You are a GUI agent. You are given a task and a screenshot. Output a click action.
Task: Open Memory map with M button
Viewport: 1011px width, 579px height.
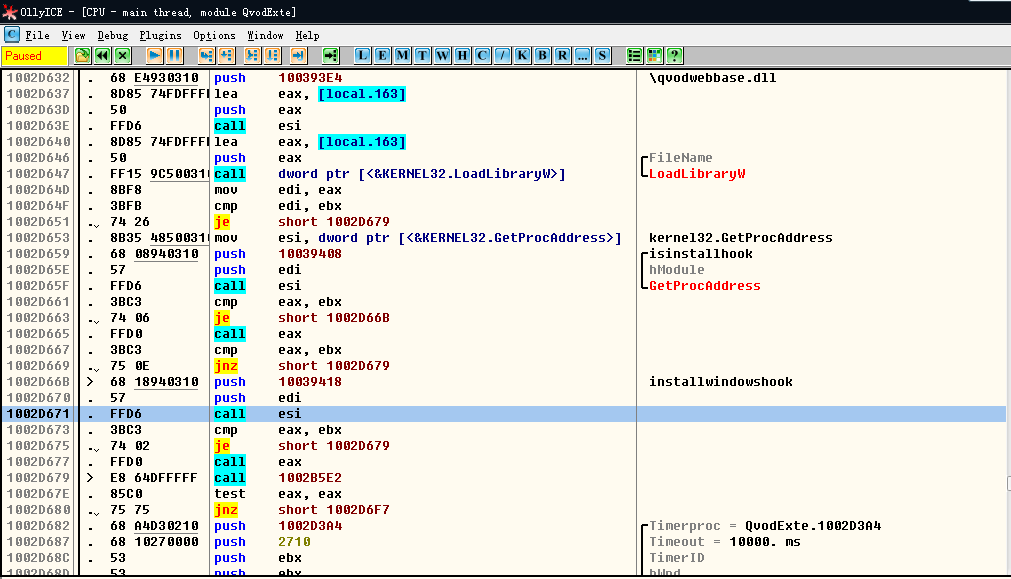pyautogui.click(x=402, y=56)
